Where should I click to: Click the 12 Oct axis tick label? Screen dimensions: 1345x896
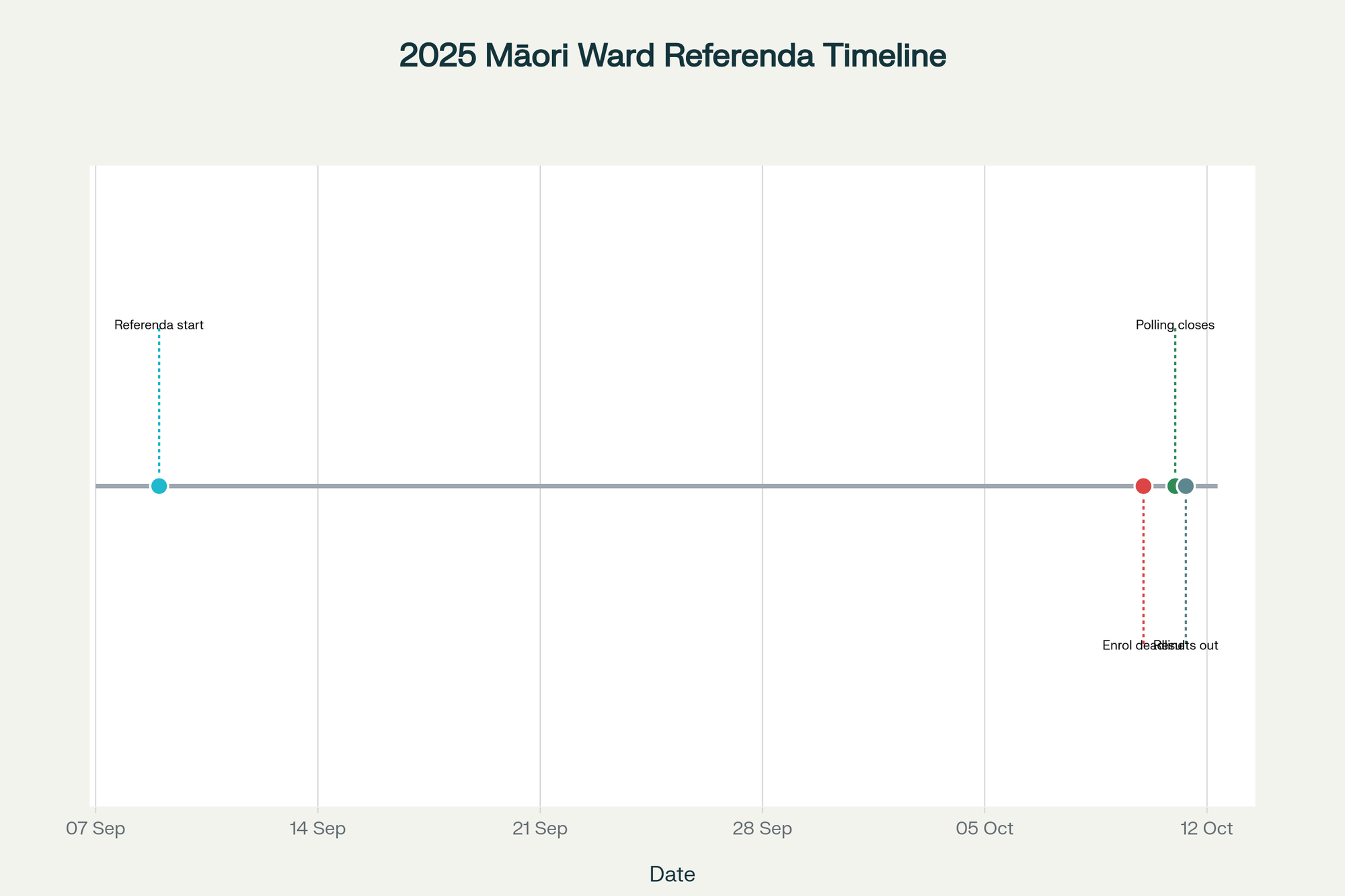1207,829
